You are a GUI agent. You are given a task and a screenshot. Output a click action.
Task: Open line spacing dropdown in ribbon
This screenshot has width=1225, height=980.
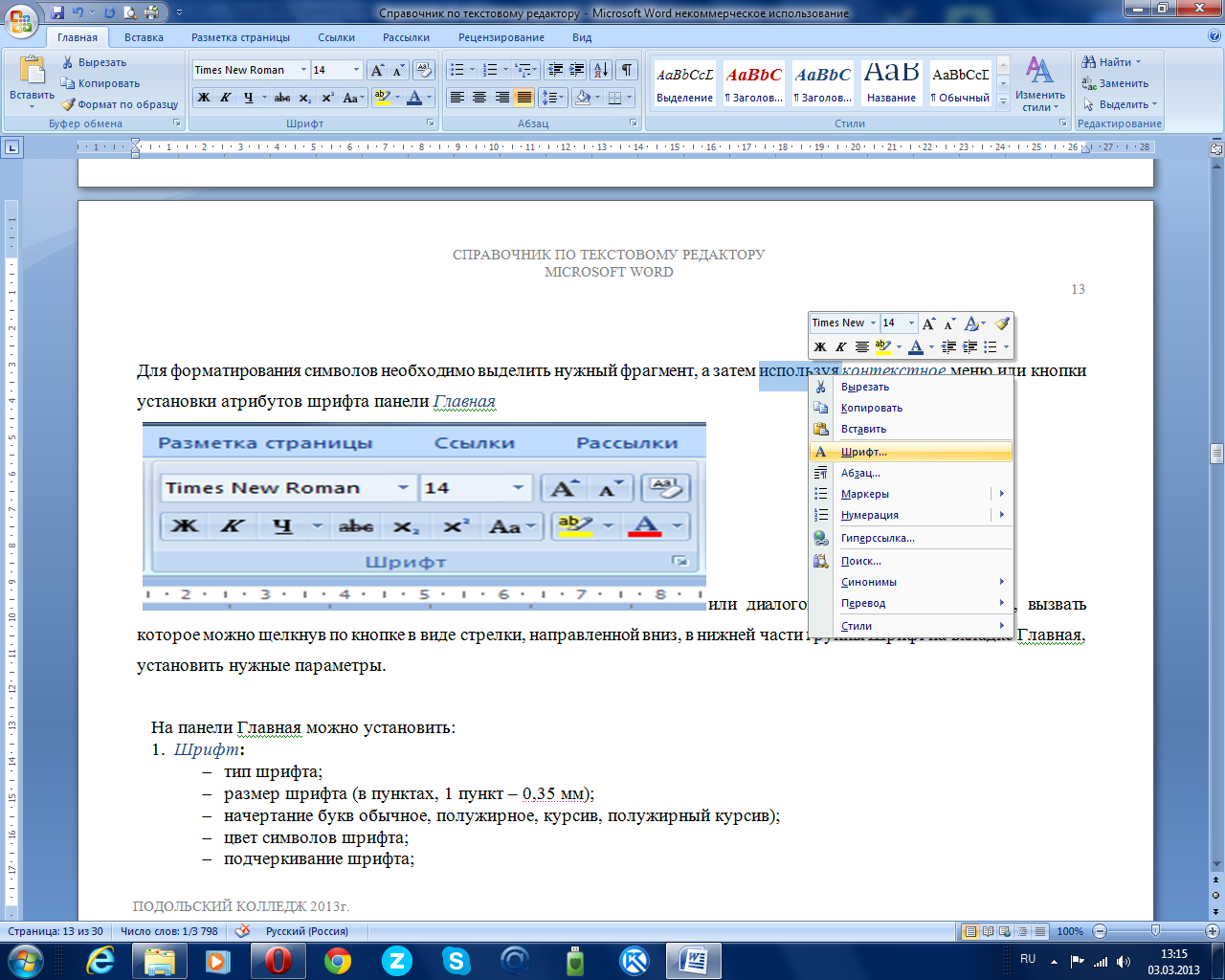[552, 98]
